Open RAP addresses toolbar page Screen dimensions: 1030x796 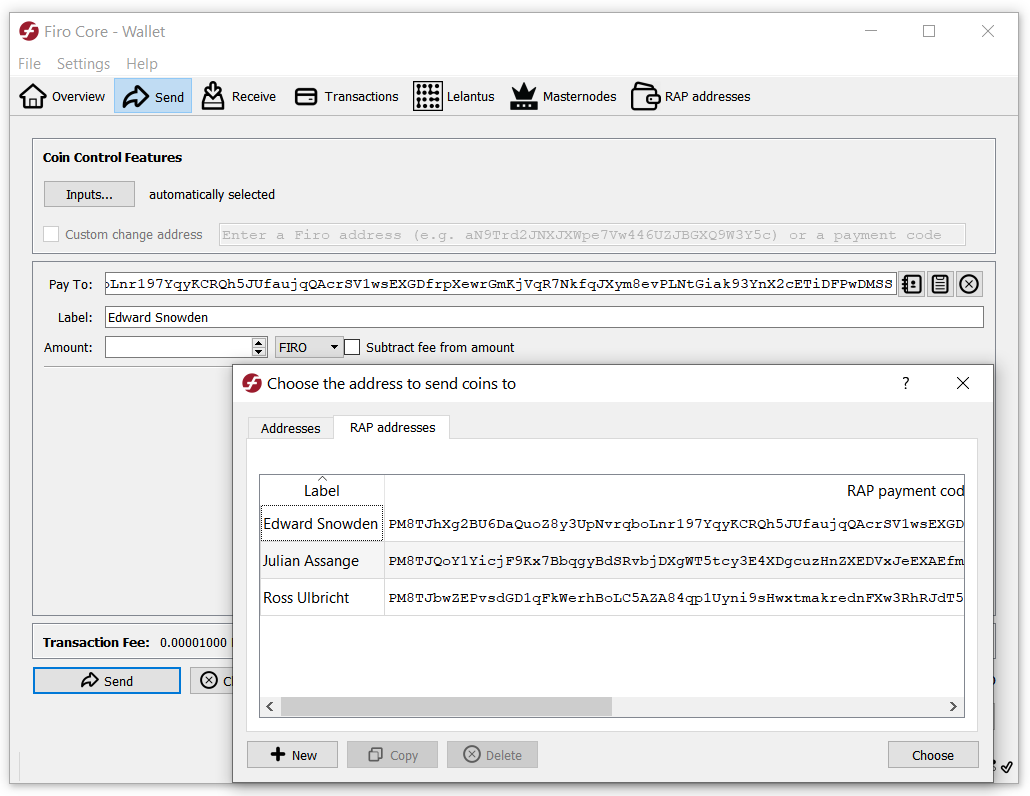pos(690,97)
